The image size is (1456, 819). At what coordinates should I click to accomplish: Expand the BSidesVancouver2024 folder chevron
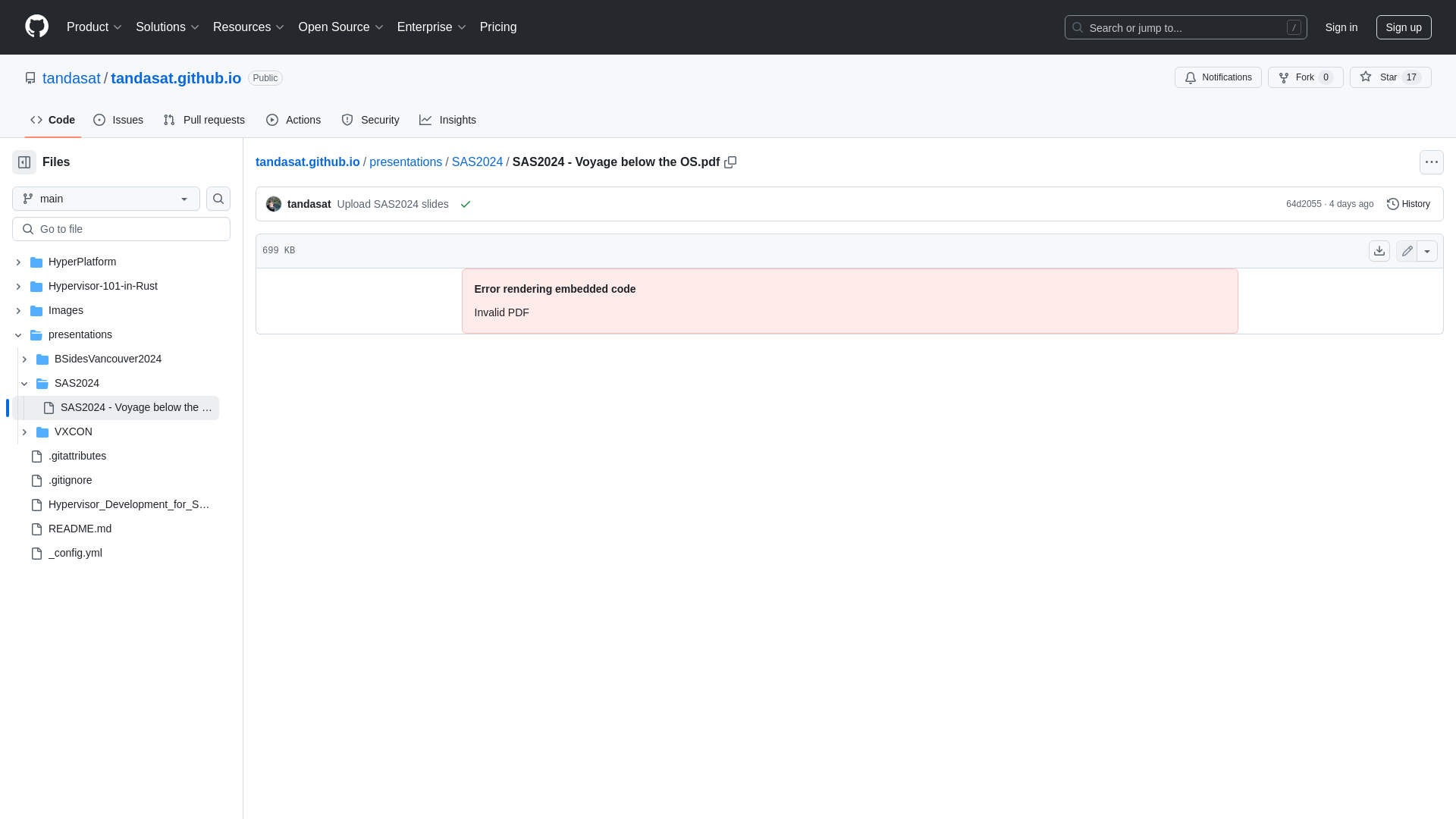(24, 359)
